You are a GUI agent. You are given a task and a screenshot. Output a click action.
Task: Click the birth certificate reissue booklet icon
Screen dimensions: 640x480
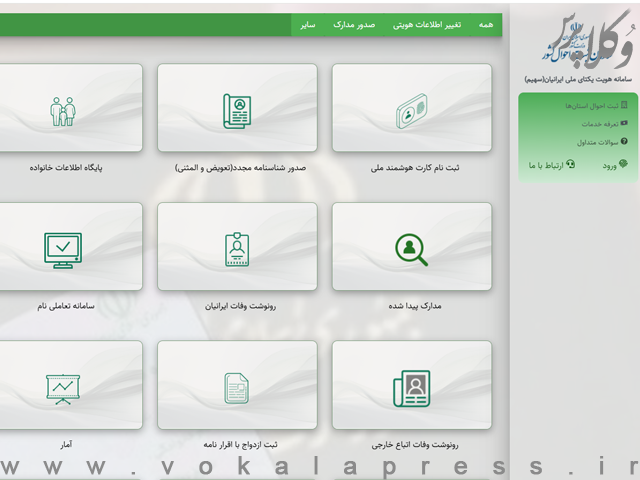(237, 110)
